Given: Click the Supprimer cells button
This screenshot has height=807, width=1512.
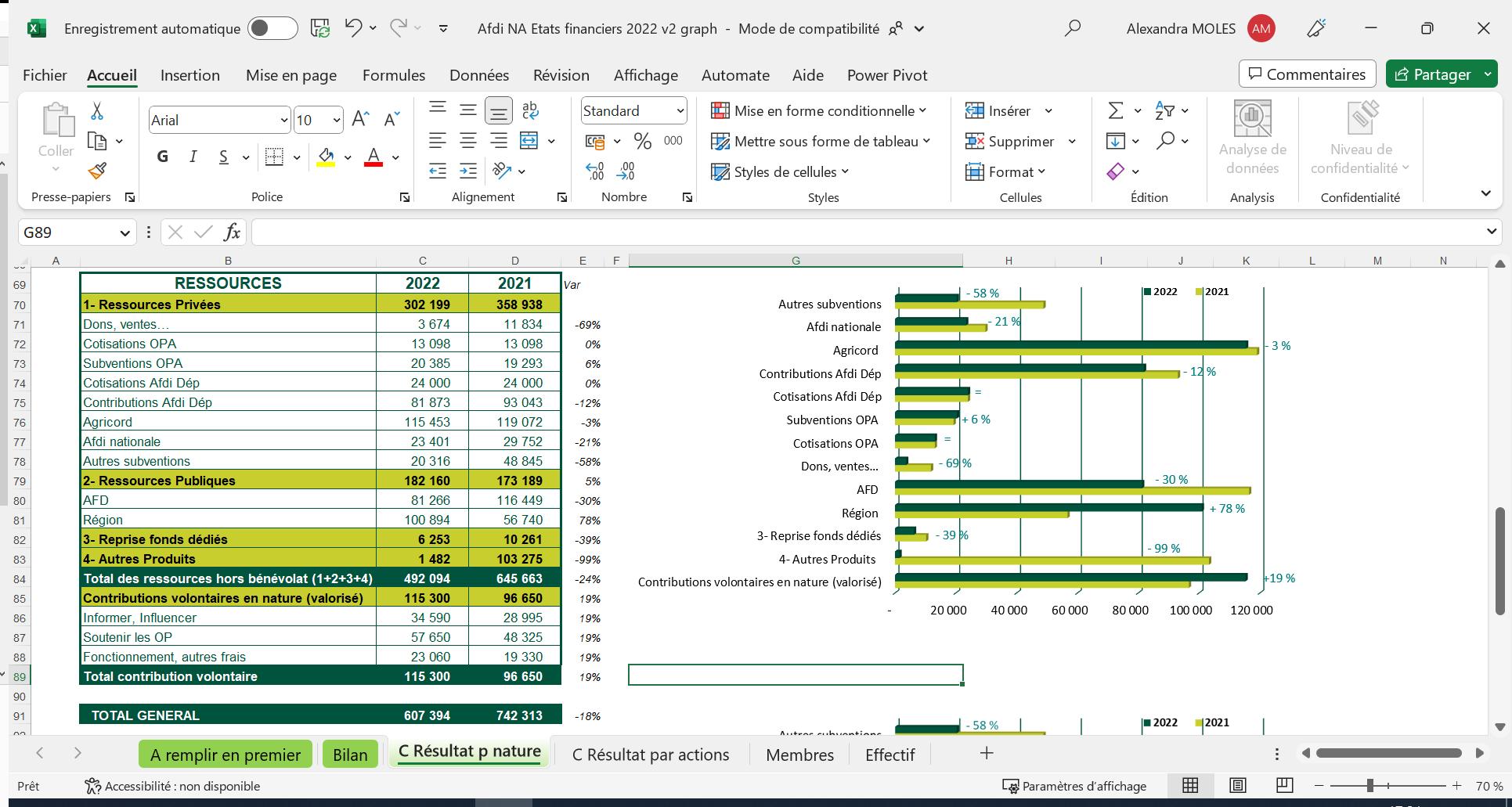Looking at the screenshot, I should (x=1012, y=141).
